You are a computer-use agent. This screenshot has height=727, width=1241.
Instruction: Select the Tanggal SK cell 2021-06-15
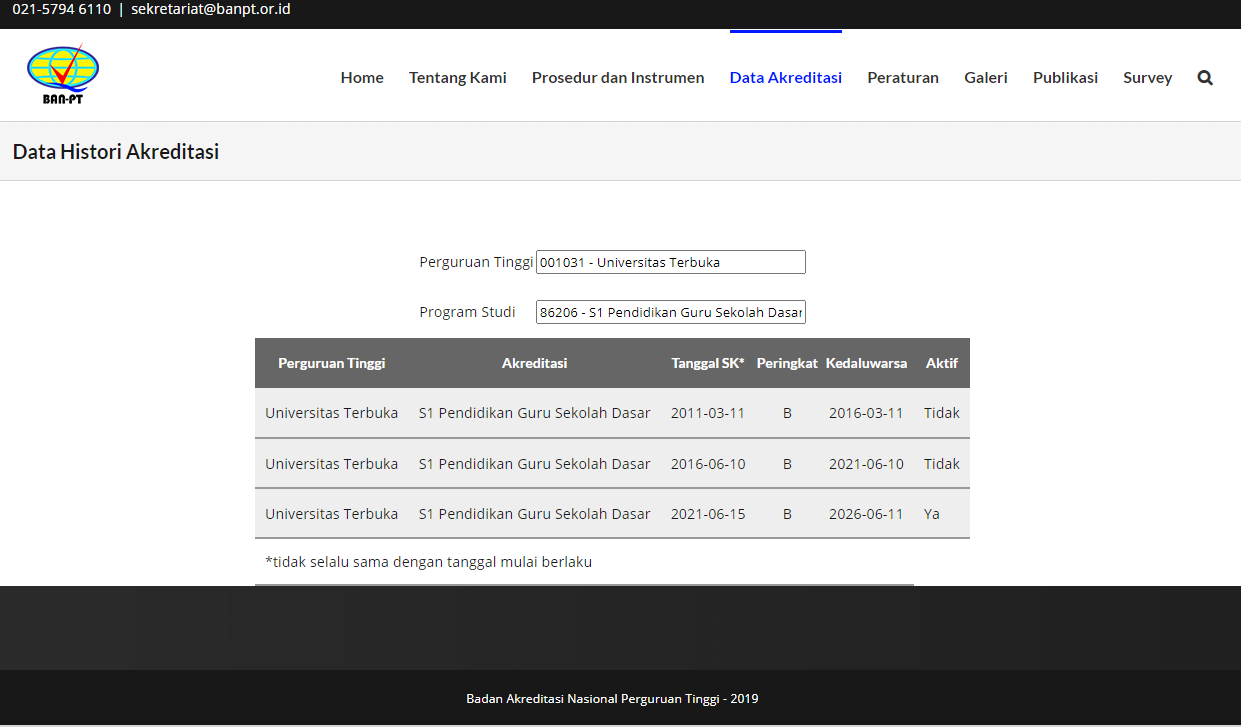[708, 513]
